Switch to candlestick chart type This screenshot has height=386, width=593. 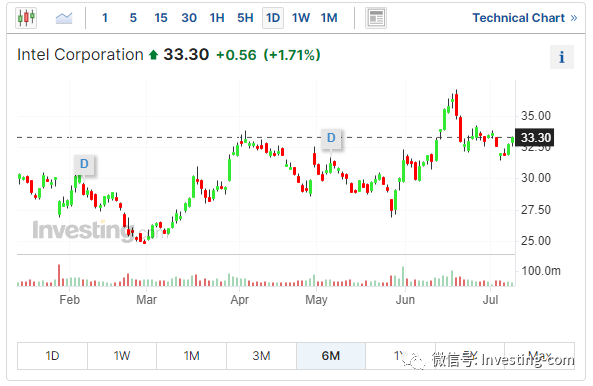(26, 17)
